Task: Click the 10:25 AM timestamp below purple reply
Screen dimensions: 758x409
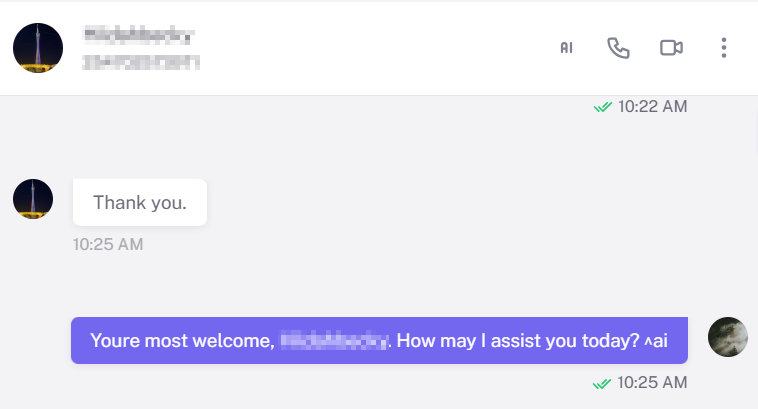Action: pyautogui.click(x=652, y=383)
